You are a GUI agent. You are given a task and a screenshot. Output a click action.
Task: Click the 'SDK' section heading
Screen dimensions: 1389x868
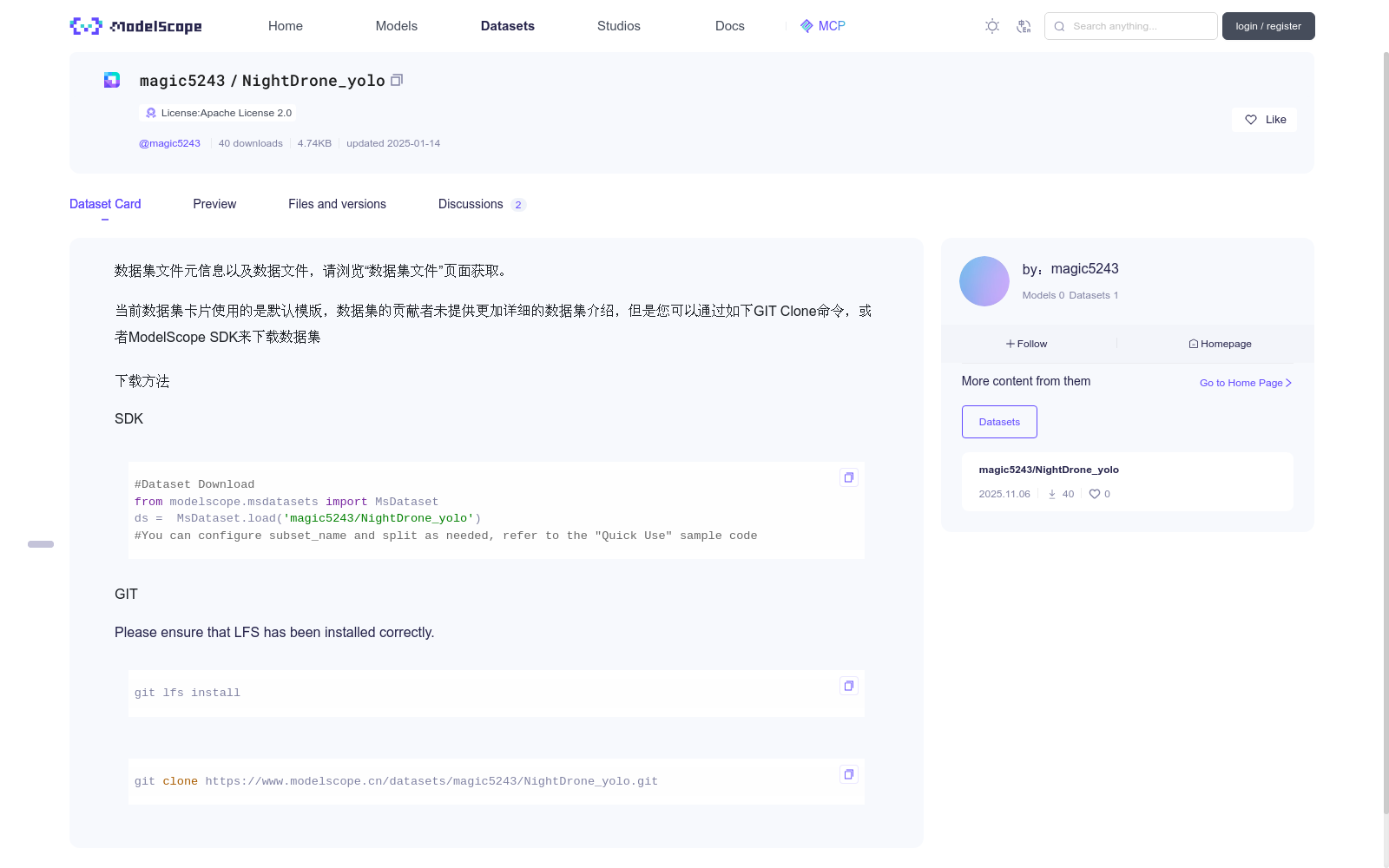[128, 418]
